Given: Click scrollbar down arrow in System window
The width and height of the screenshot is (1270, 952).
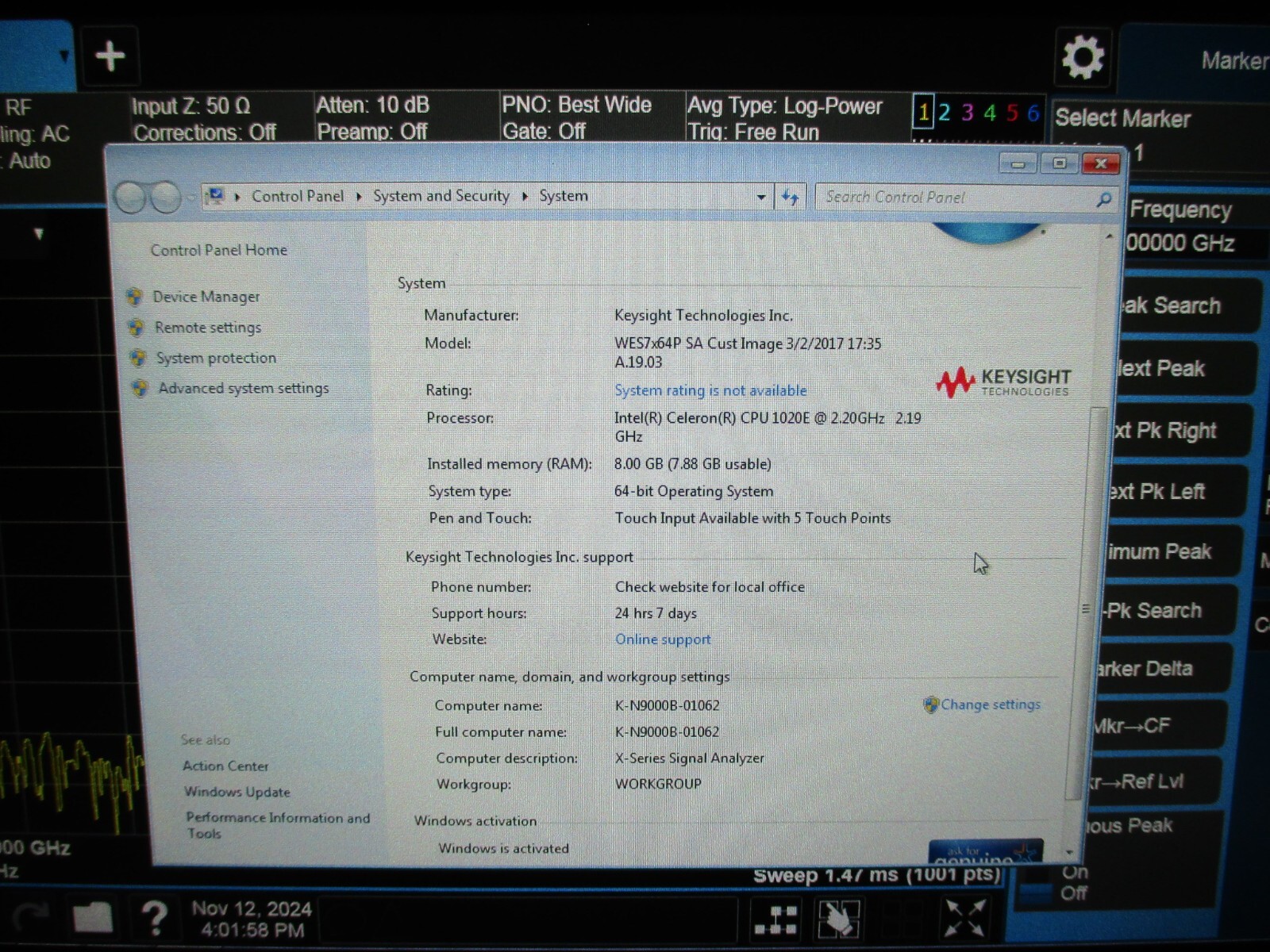Looking at the screenshot, I should tap(1070, 854).
